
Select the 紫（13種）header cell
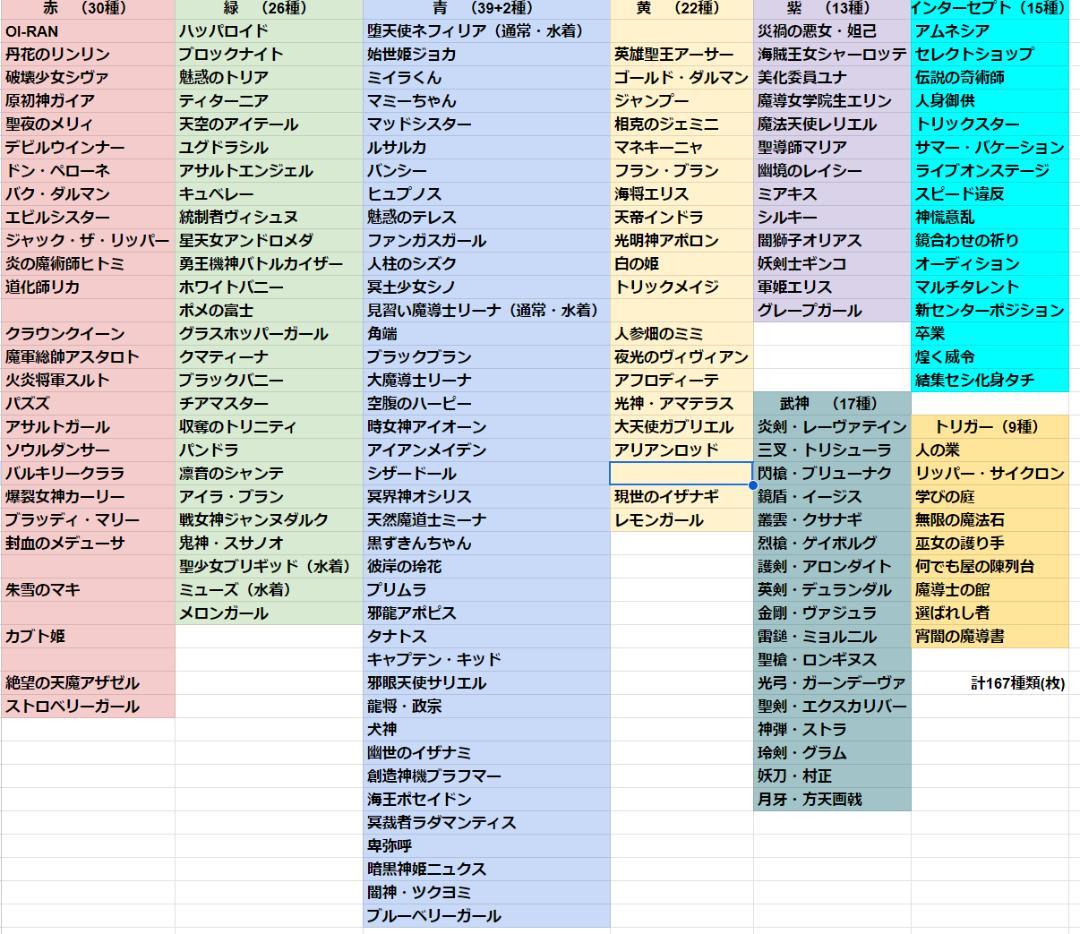coord(830,9)
